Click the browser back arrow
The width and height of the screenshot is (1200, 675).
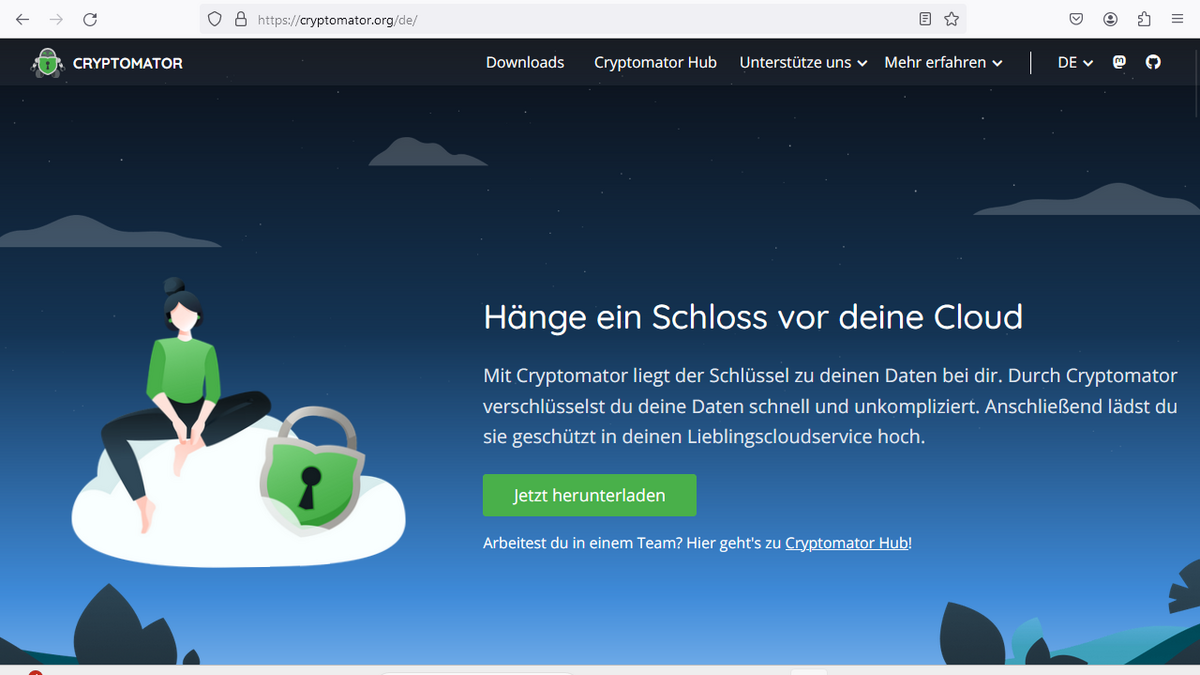pyautogui.click(x=22, y=19)
